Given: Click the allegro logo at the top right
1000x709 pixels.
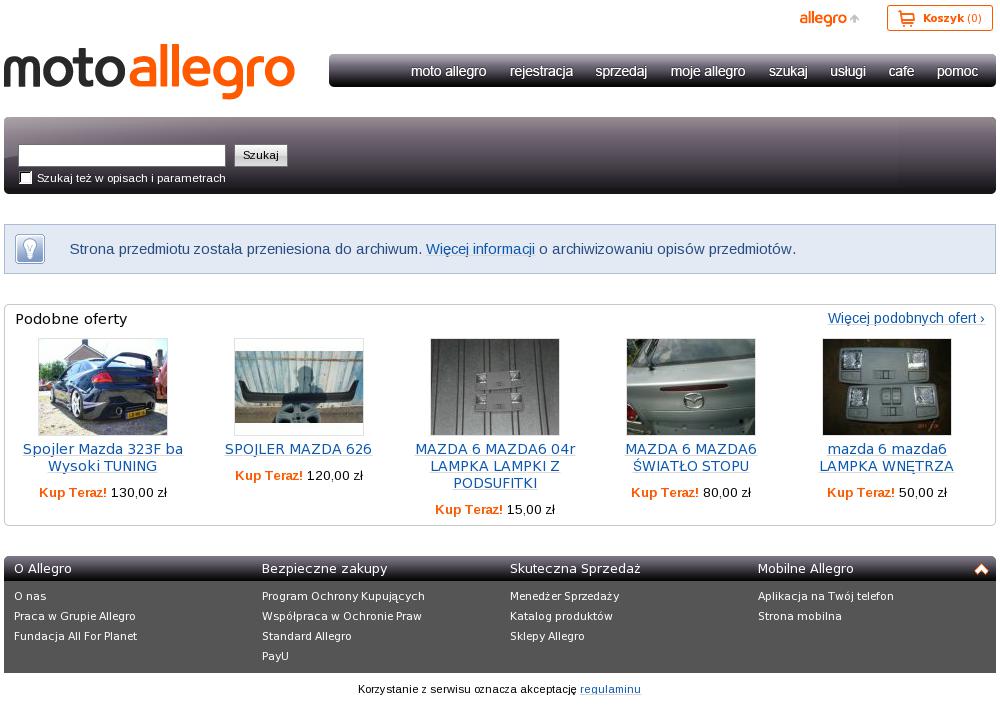Looking at the screenshot, I should tap(823, 18).
